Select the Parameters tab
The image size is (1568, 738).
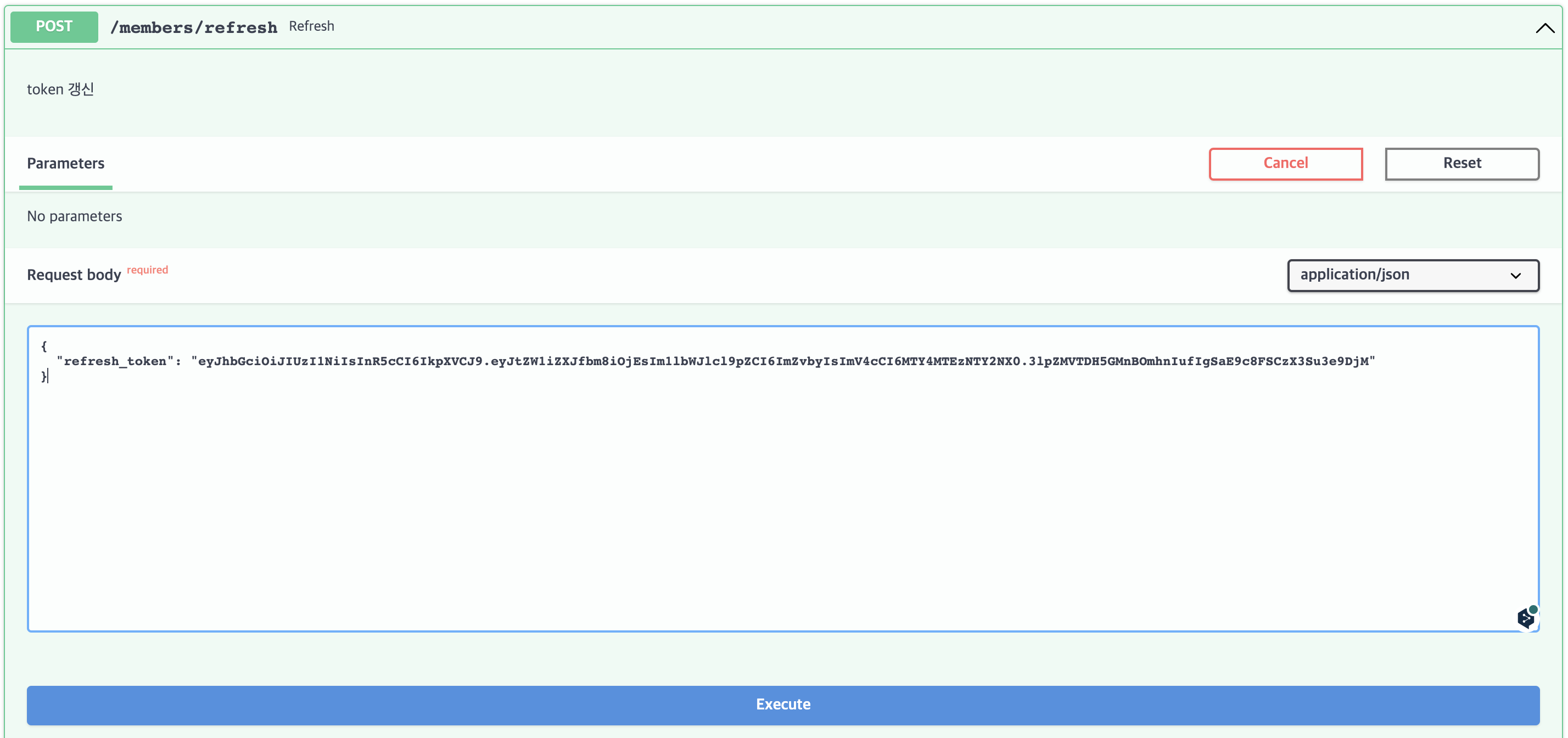tap(66, 163)
